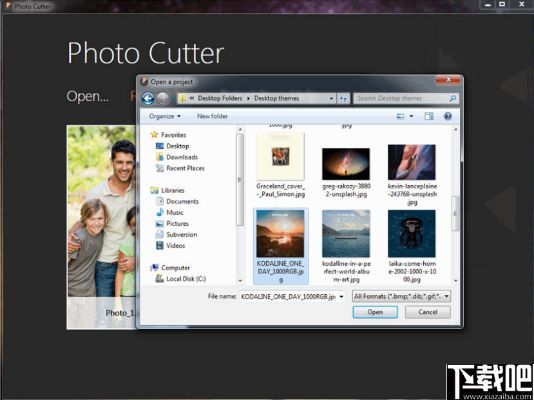Select the greg-rakozy unsplash thumbnail
Viewport: 534px width, 400px height.
tap(346, 164)
